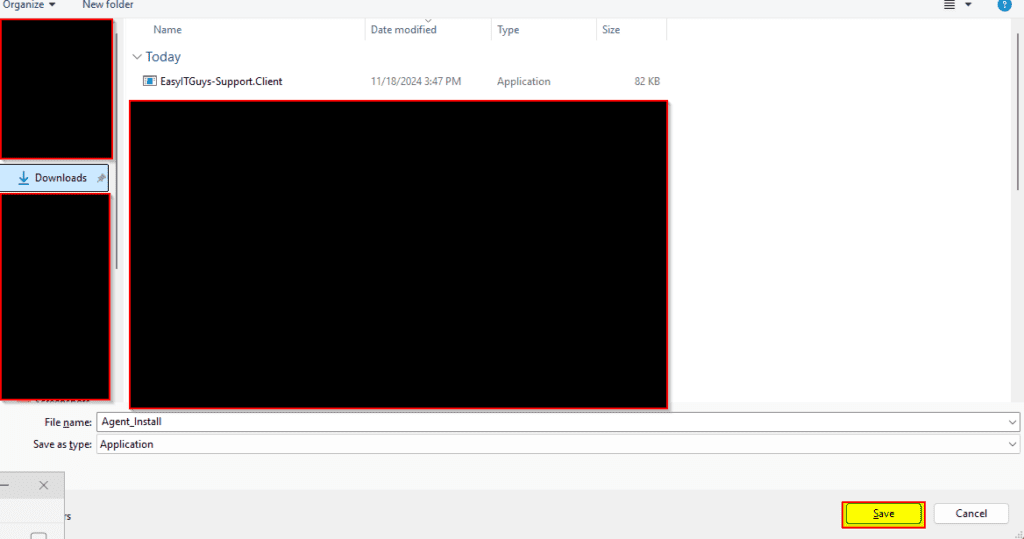
Task: Open the File name history dropdown arrow
Action: pos(1013,422)
